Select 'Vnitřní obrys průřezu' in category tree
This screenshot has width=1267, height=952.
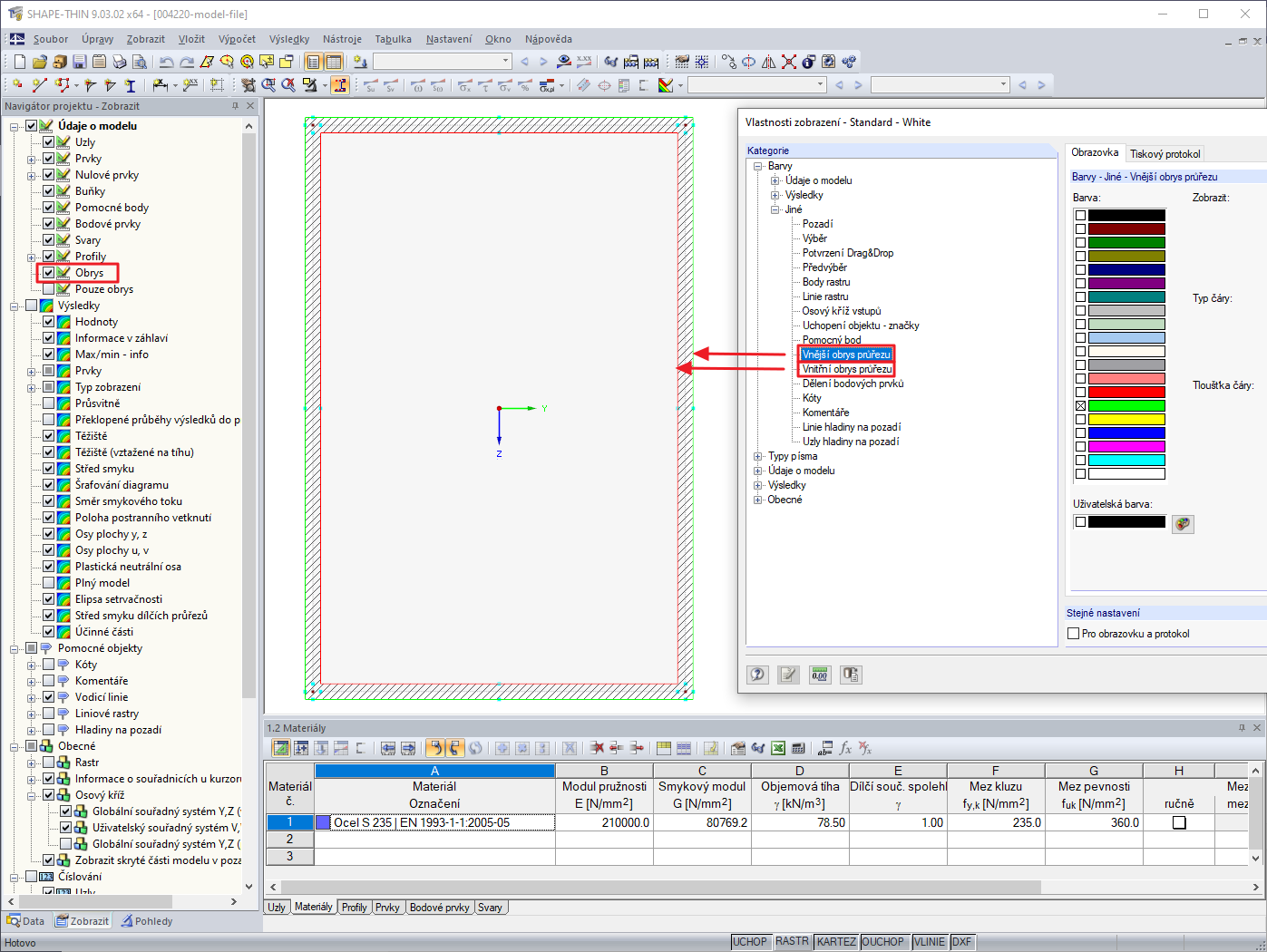[847, 369]
